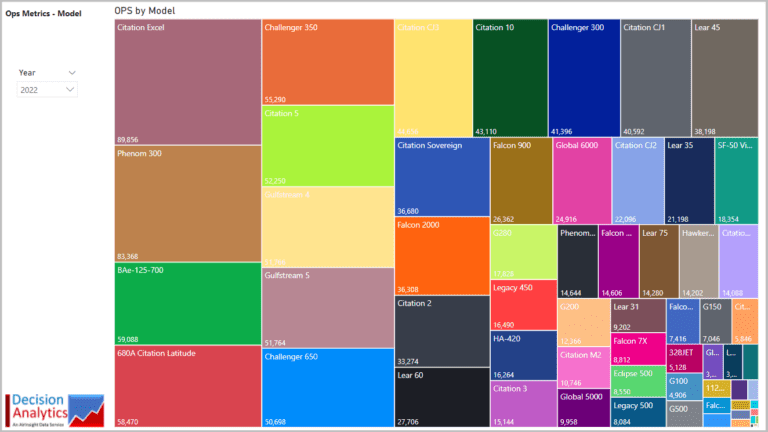Click the Challenger 650 blue tile
Viewport: 768px width, 432px height.
tap(328, 387)
